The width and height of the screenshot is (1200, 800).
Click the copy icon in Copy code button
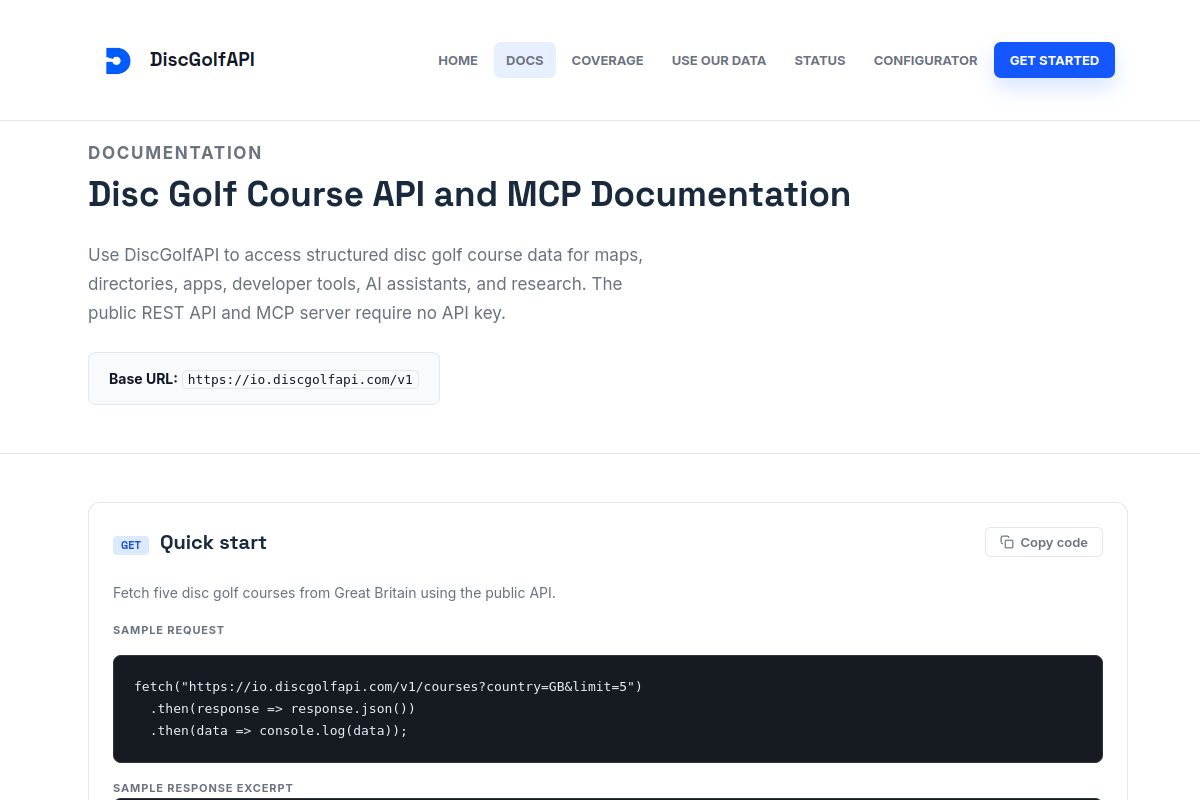[1007, 542]
